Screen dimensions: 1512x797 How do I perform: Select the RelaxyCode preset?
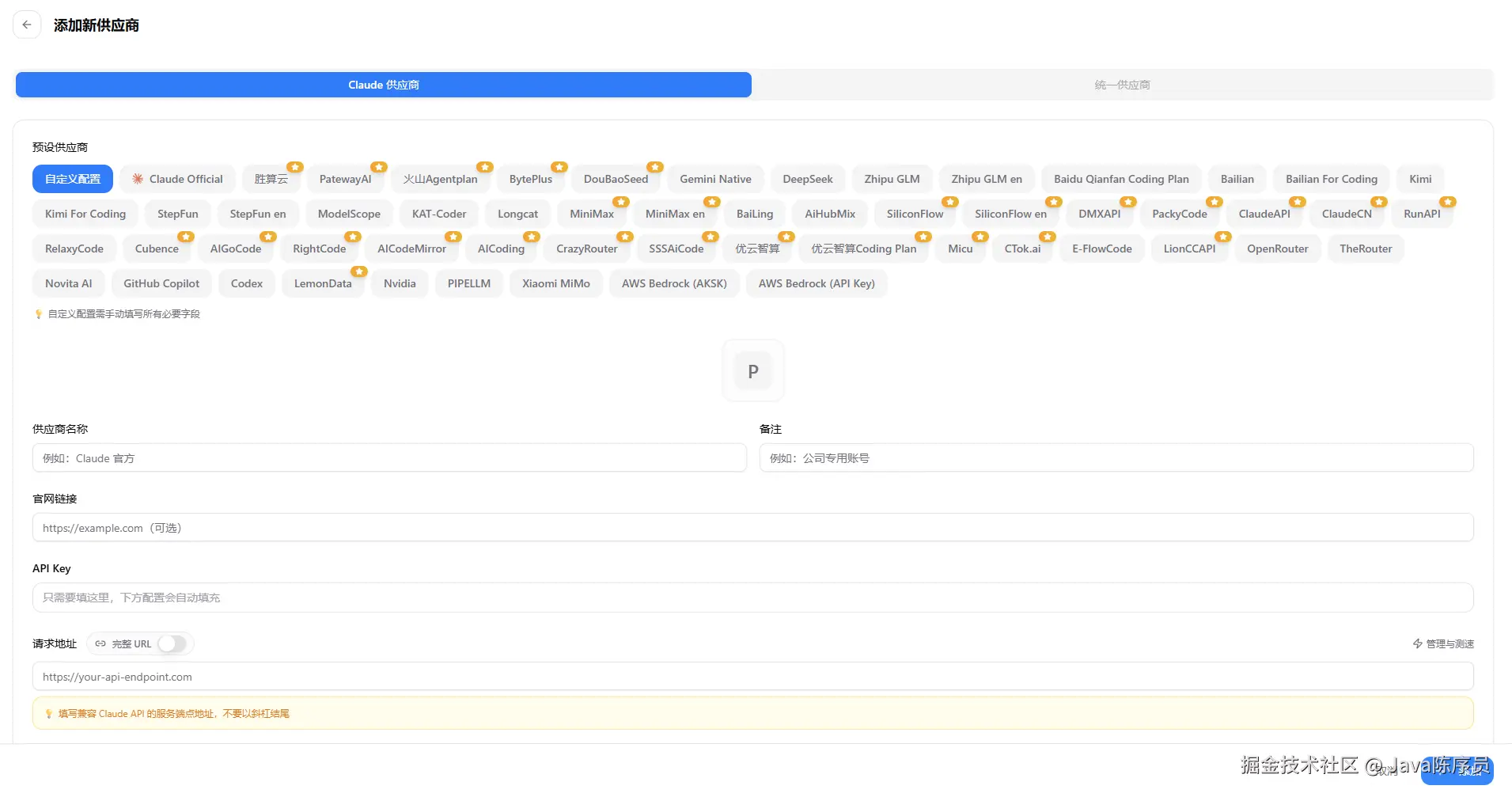point(74,249)
